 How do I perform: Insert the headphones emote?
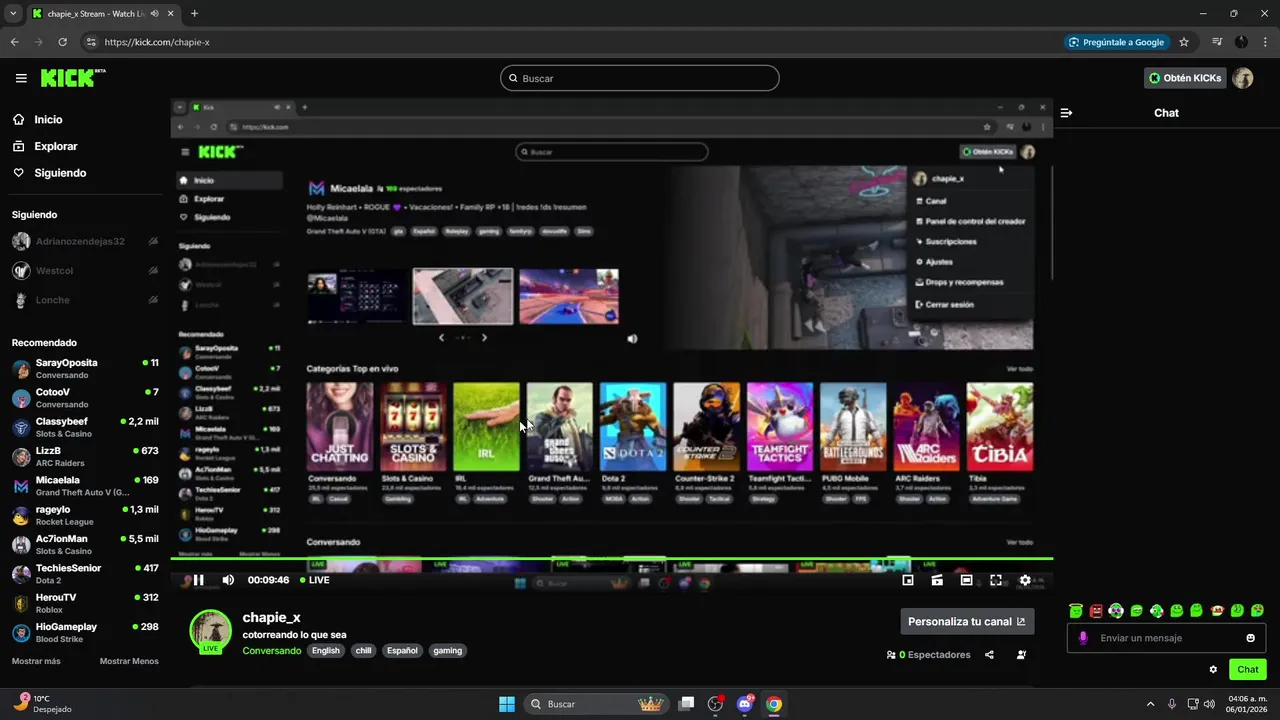(1116, 611)
